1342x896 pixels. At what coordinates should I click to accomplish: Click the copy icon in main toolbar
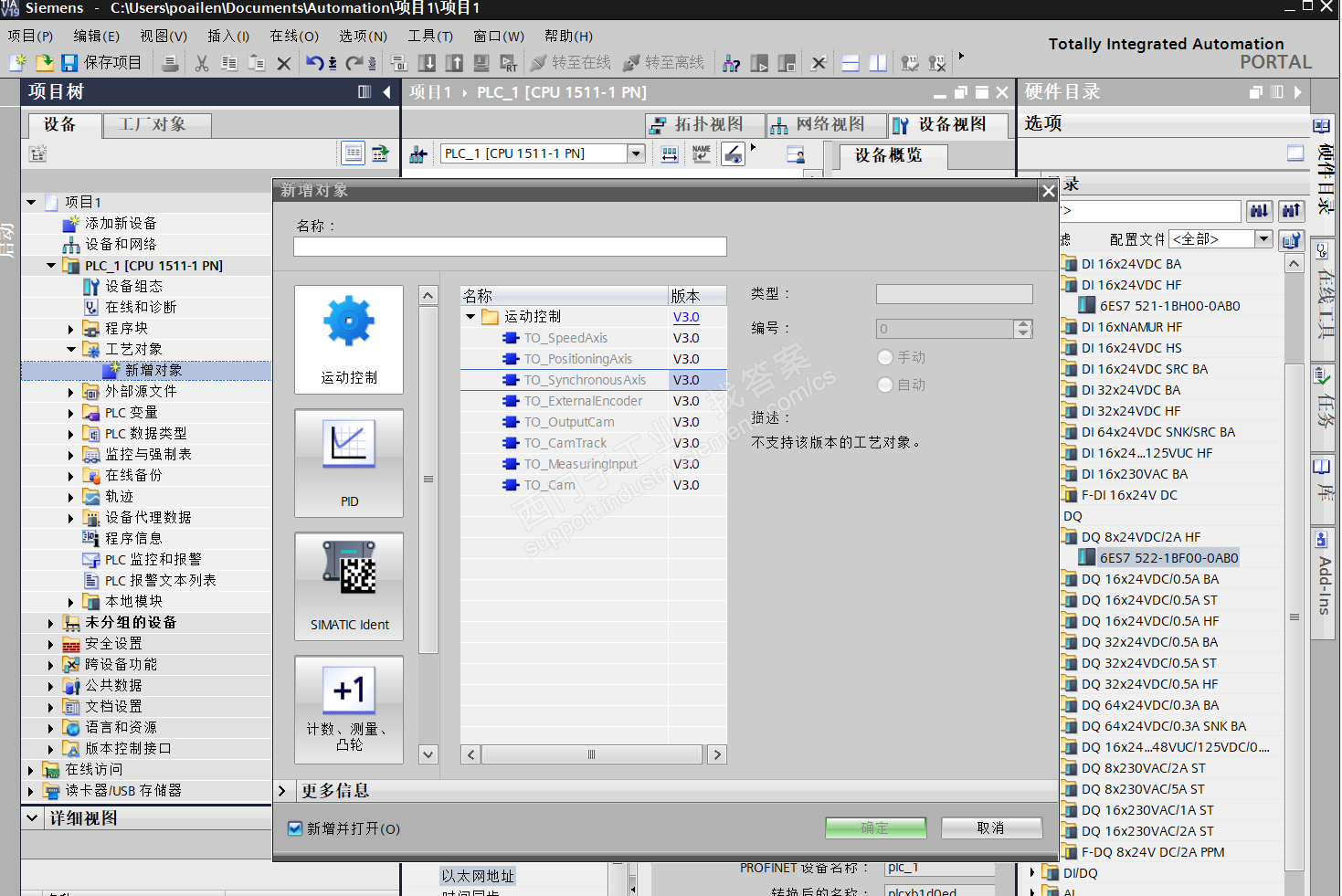tap(229, 63)
